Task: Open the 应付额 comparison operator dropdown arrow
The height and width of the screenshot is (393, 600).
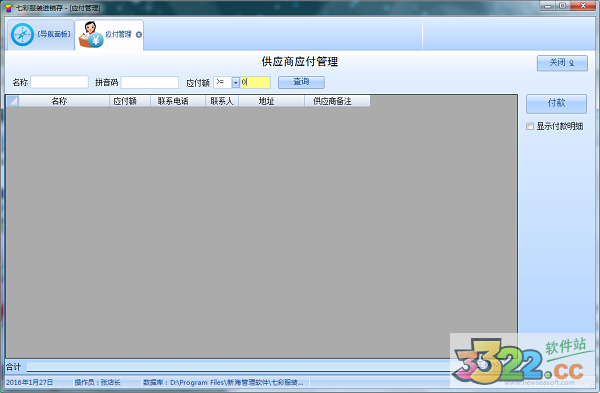Action: [236, 83]
